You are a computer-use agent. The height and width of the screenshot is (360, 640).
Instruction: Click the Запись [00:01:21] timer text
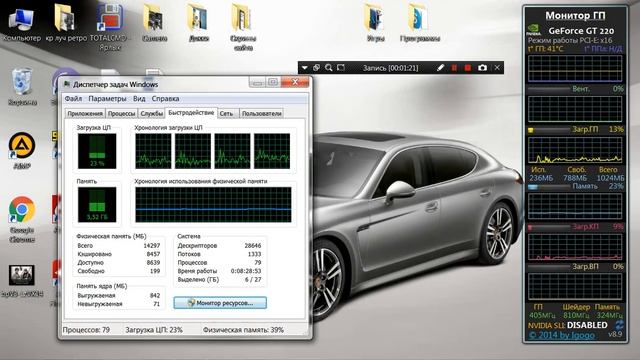click(x=391, y=68)
